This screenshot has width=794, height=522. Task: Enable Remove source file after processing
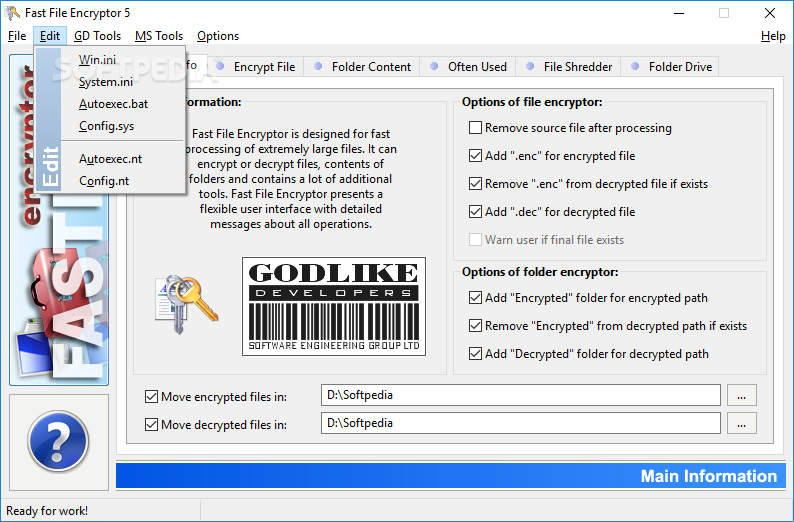570,128
